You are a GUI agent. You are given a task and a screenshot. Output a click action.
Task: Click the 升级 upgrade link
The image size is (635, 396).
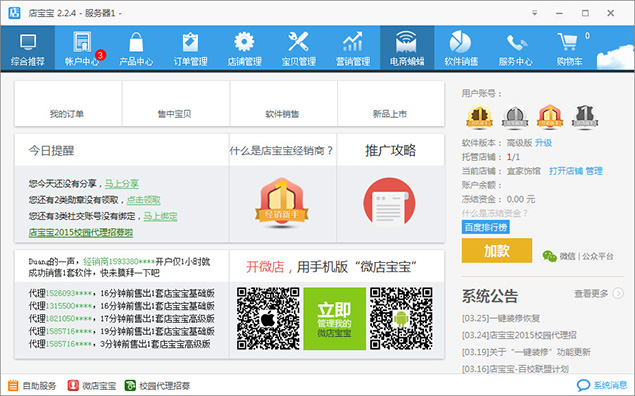point(543,143)
